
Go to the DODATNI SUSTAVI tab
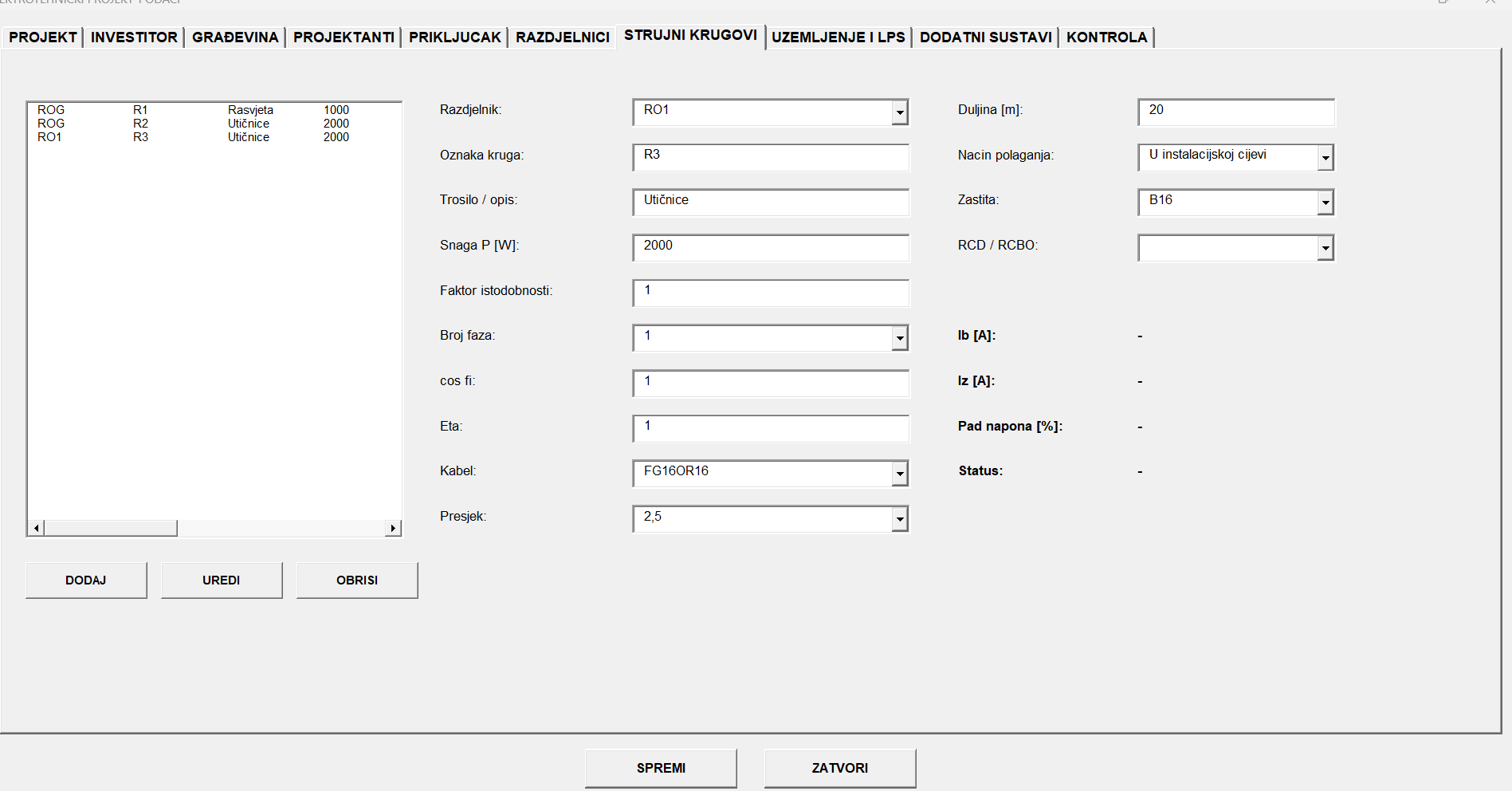[x=985, y=37]
